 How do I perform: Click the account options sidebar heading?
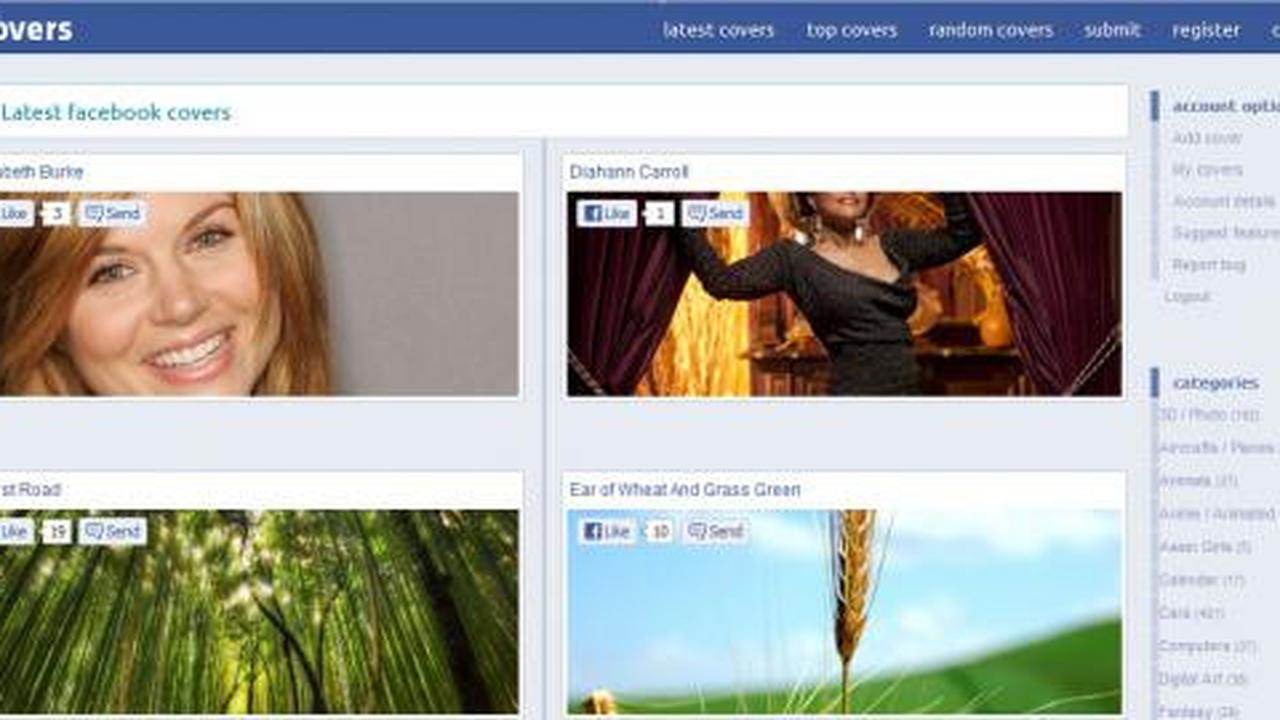(1225, 106)
